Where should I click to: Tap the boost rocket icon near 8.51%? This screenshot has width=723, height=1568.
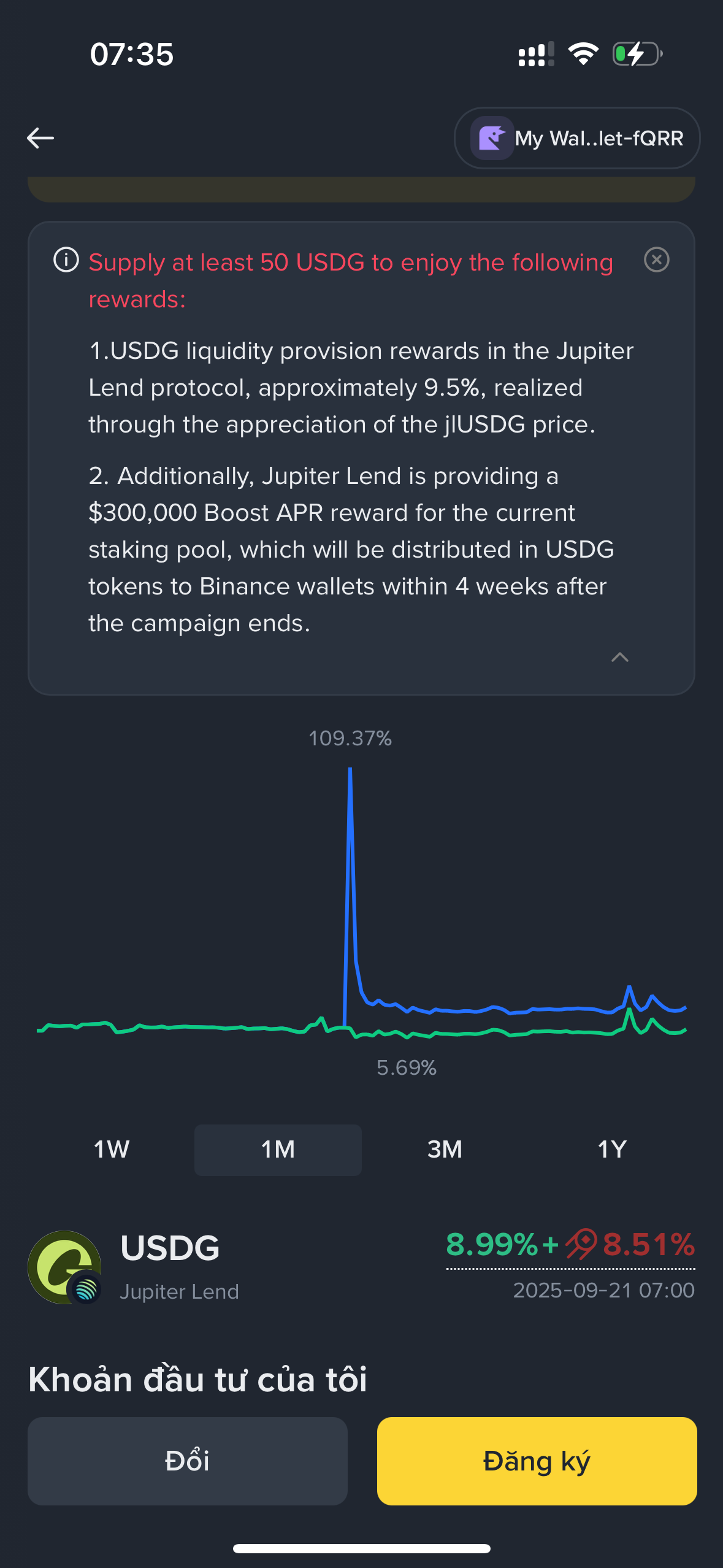(581, 1244)
